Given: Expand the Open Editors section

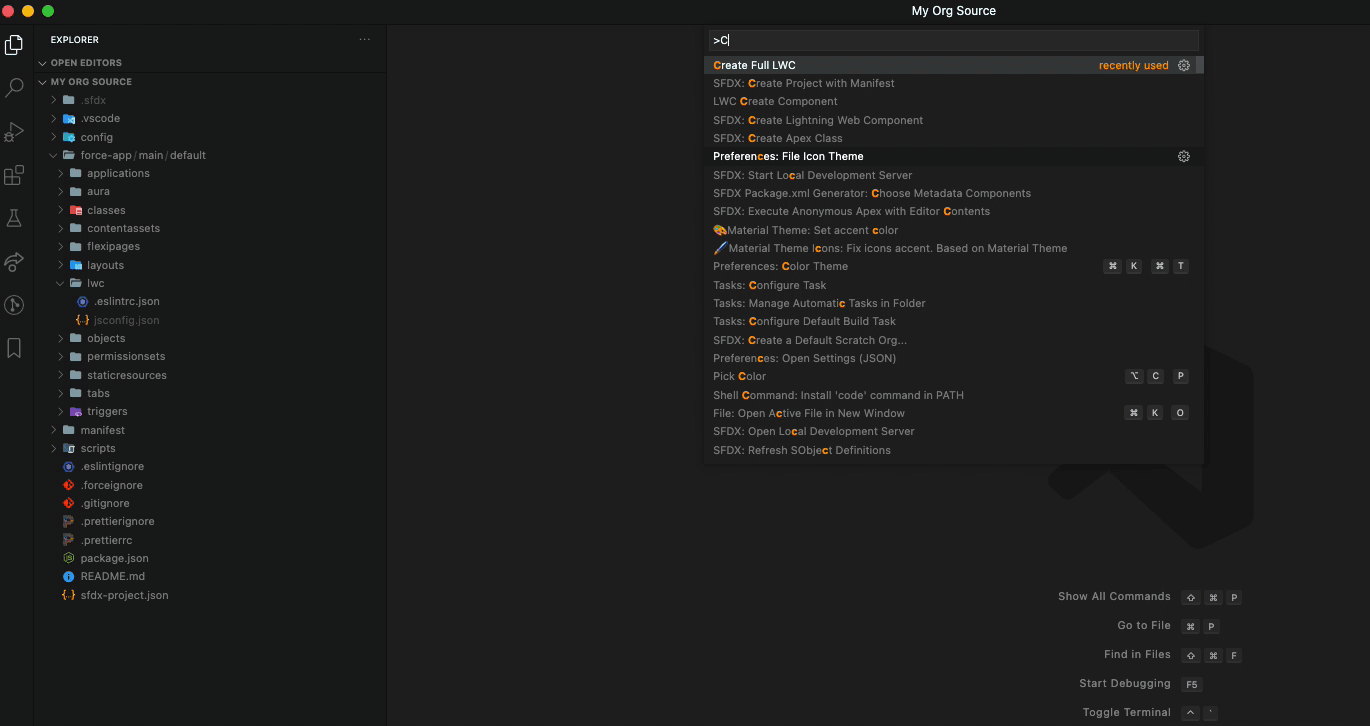Looking at the screenshot, I should coord(43,63).
